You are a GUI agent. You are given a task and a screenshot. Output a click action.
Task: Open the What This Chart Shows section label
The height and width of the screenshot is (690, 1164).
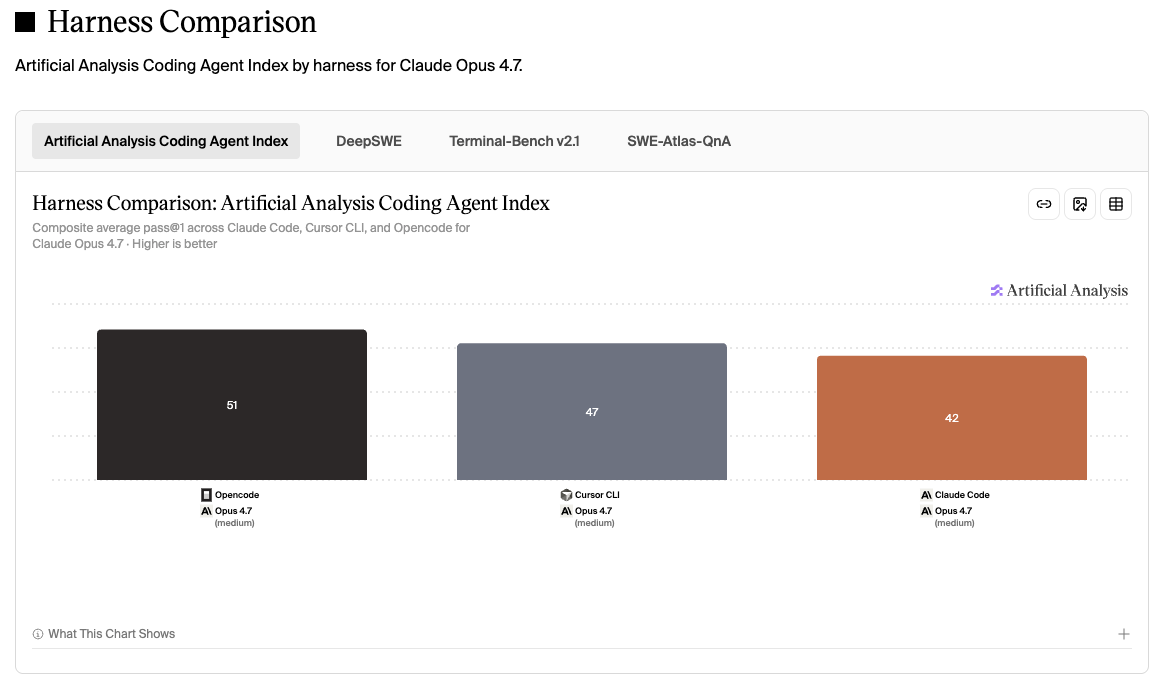(111, 634)
